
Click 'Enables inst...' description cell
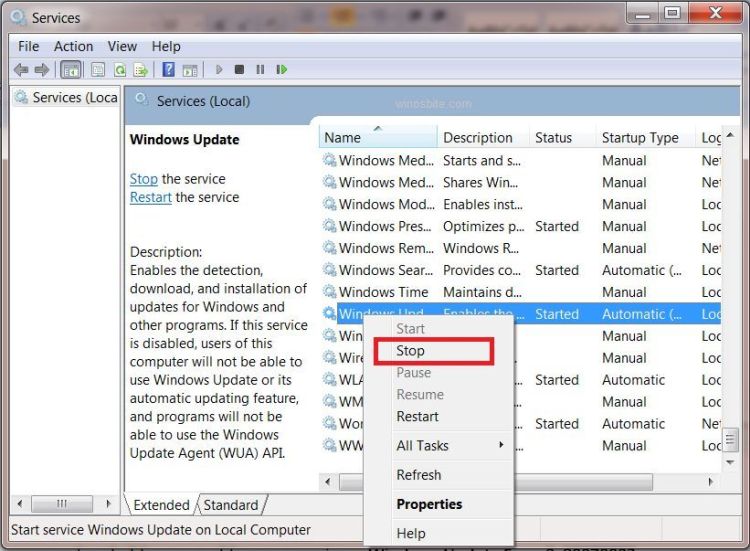pyautogui.click(x=483, y=204)
